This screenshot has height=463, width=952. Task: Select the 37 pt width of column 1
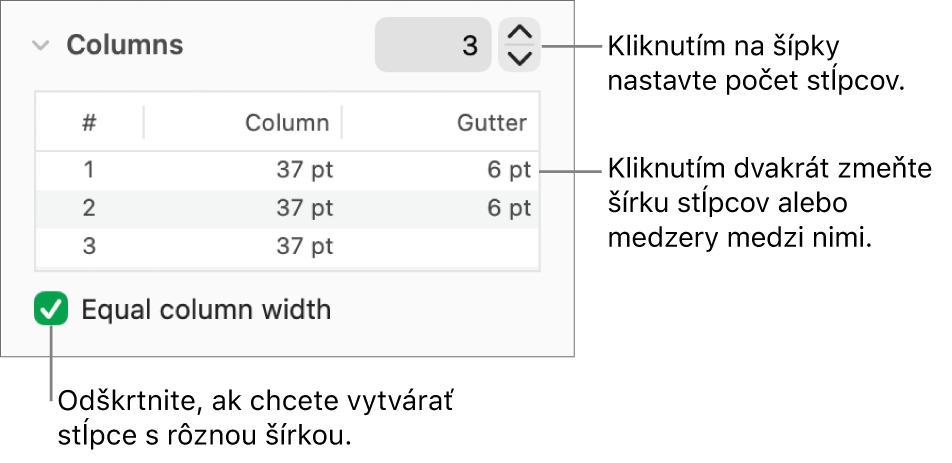[x=305, y=171]
